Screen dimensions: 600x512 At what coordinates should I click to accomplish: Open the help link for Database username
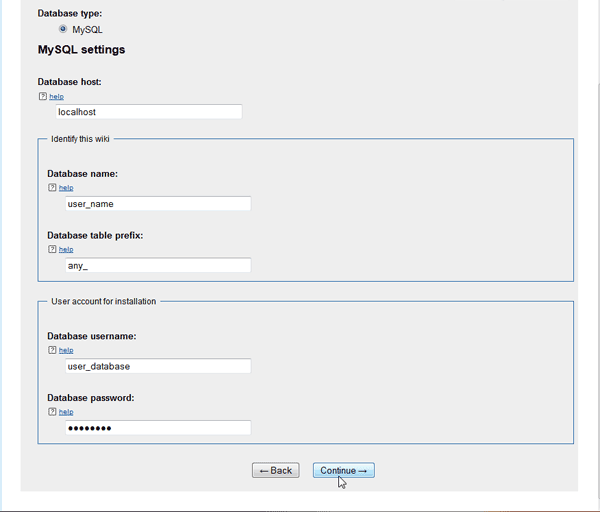(x=66, y=350)
